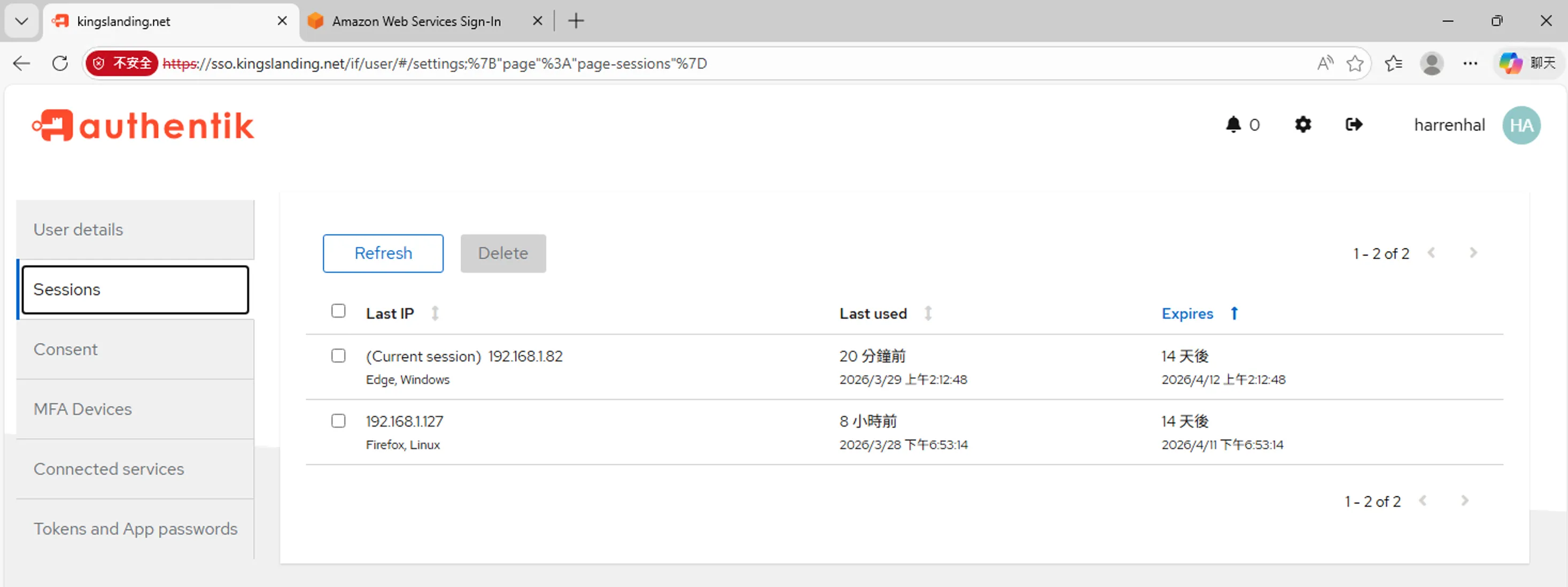This screenshot has width=1568, height=587.
Task: Click the authentik logo
Action: tap(144, 126)
